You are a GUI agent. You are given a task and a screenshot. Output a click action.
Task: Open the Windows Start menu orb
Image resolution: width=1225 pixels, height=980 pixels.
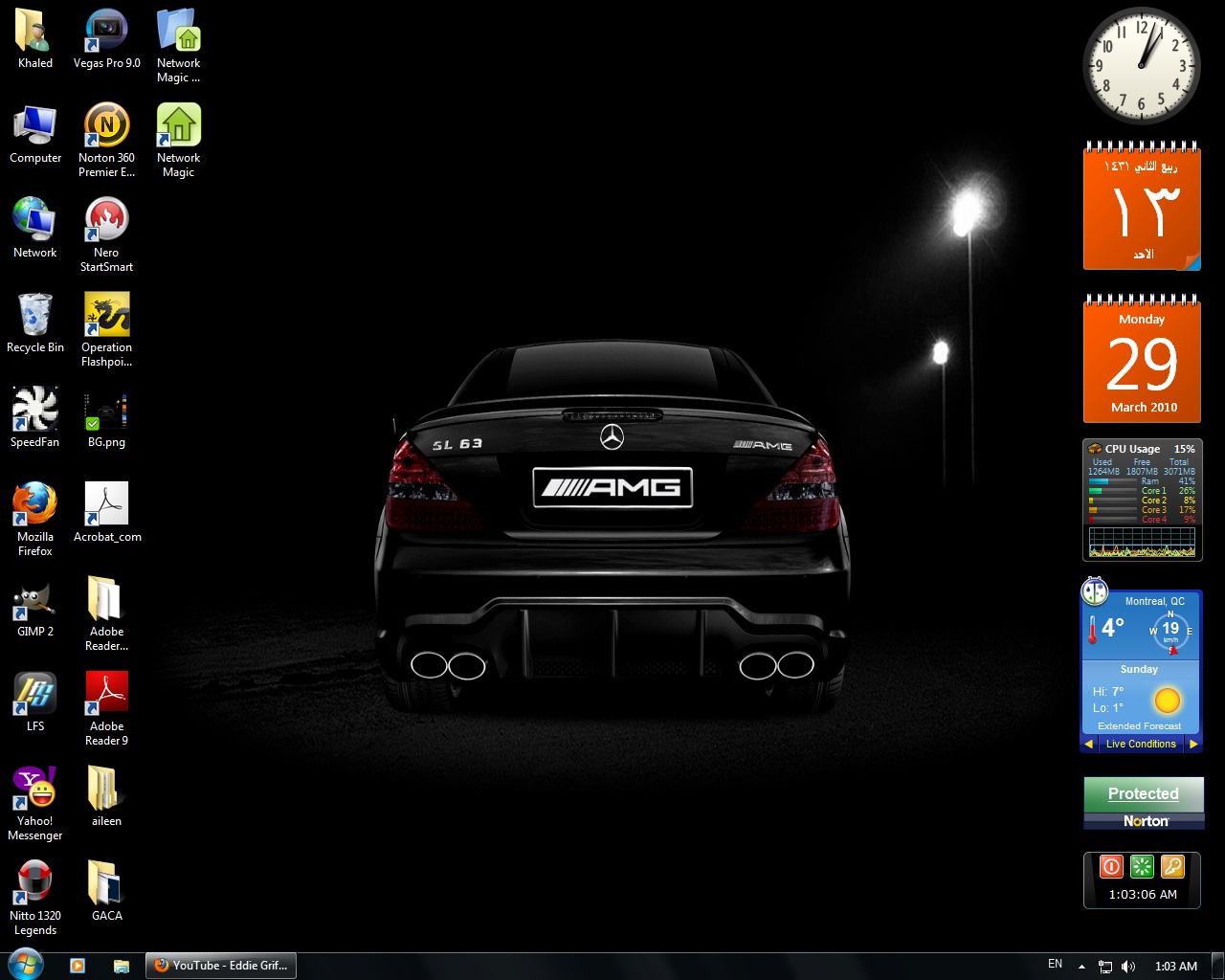point(26,965)
